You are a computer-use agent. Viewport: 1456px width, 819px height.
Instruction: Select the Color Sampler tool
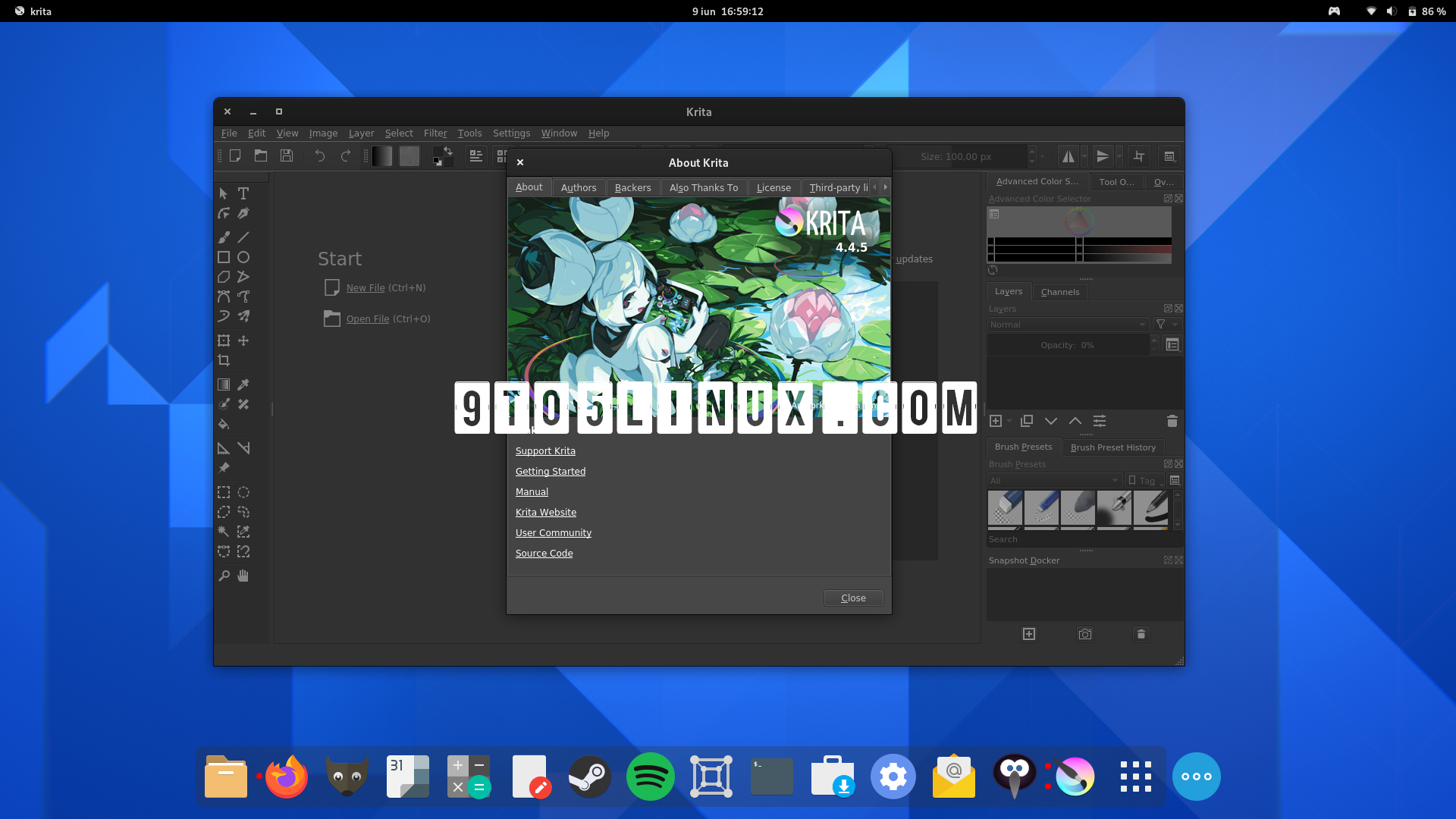[244, 385]
